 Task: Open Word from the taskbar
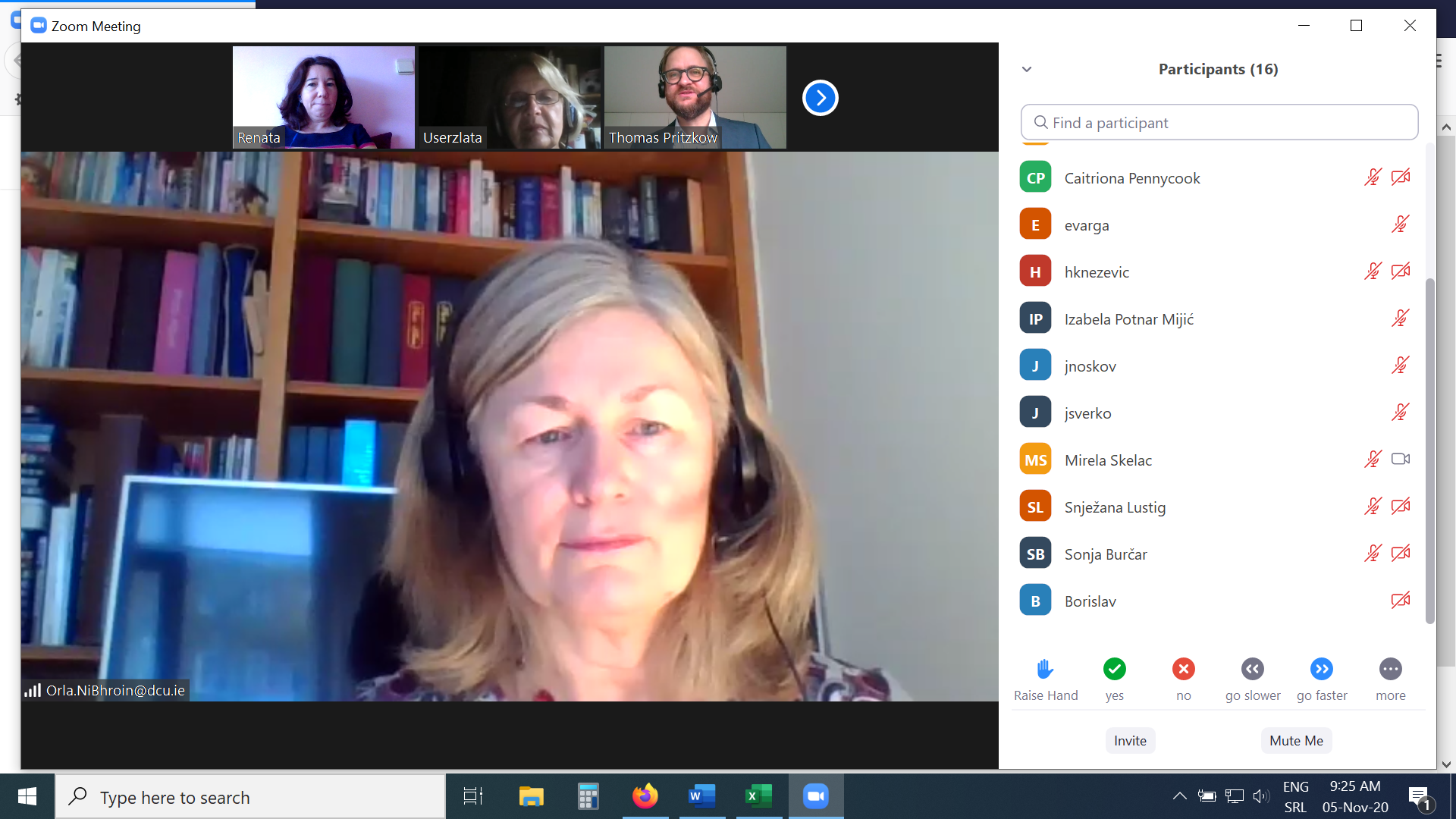tap(702, 796)
